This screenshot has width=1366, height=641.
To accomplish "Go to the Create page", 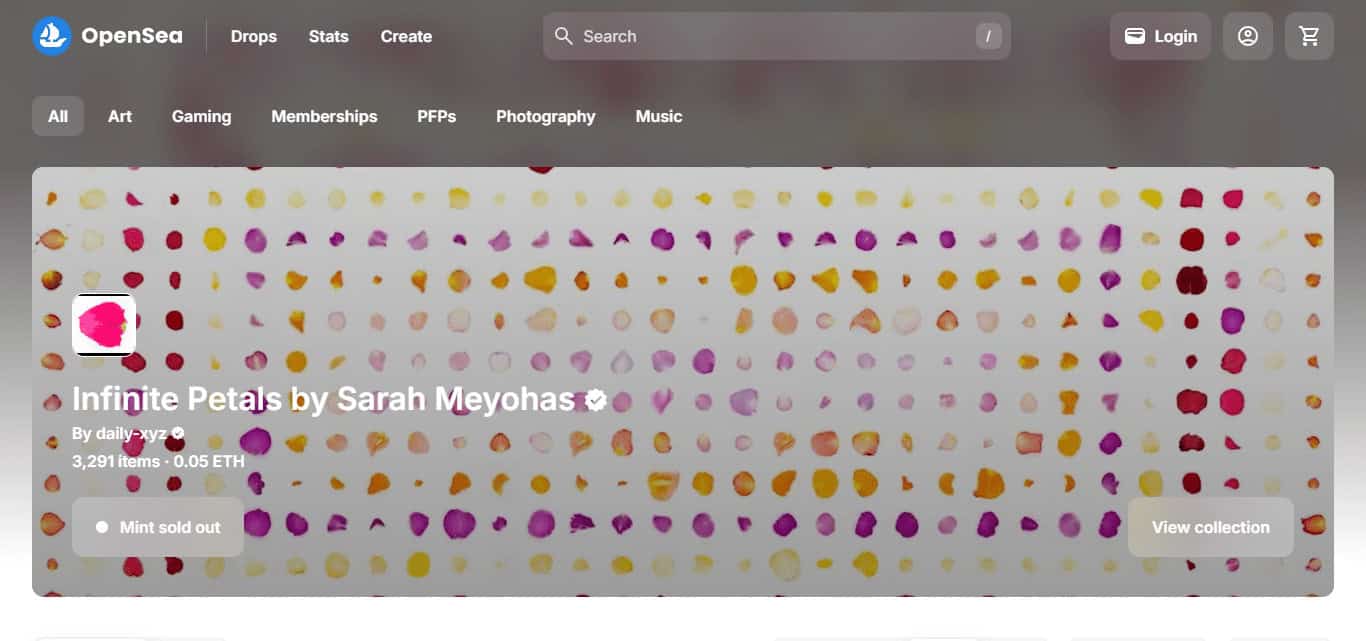I will pos(406,36).
